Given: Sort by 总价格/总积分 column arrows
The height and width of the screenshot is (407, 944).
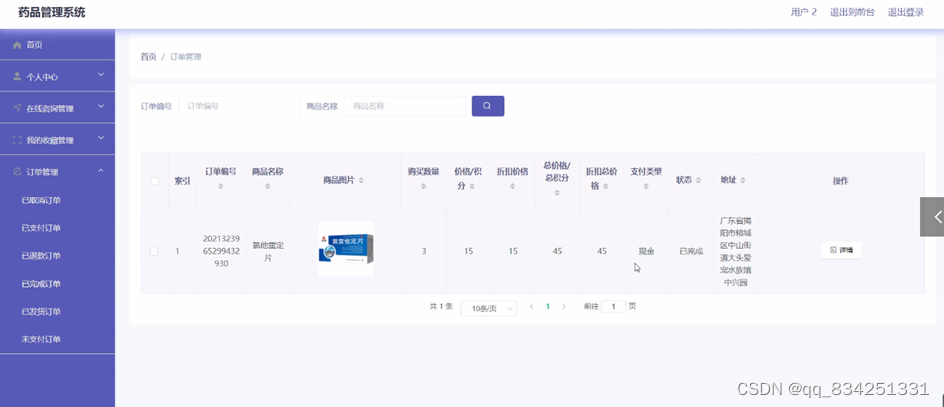Looking at the screenshot, I should click(557, 193).
